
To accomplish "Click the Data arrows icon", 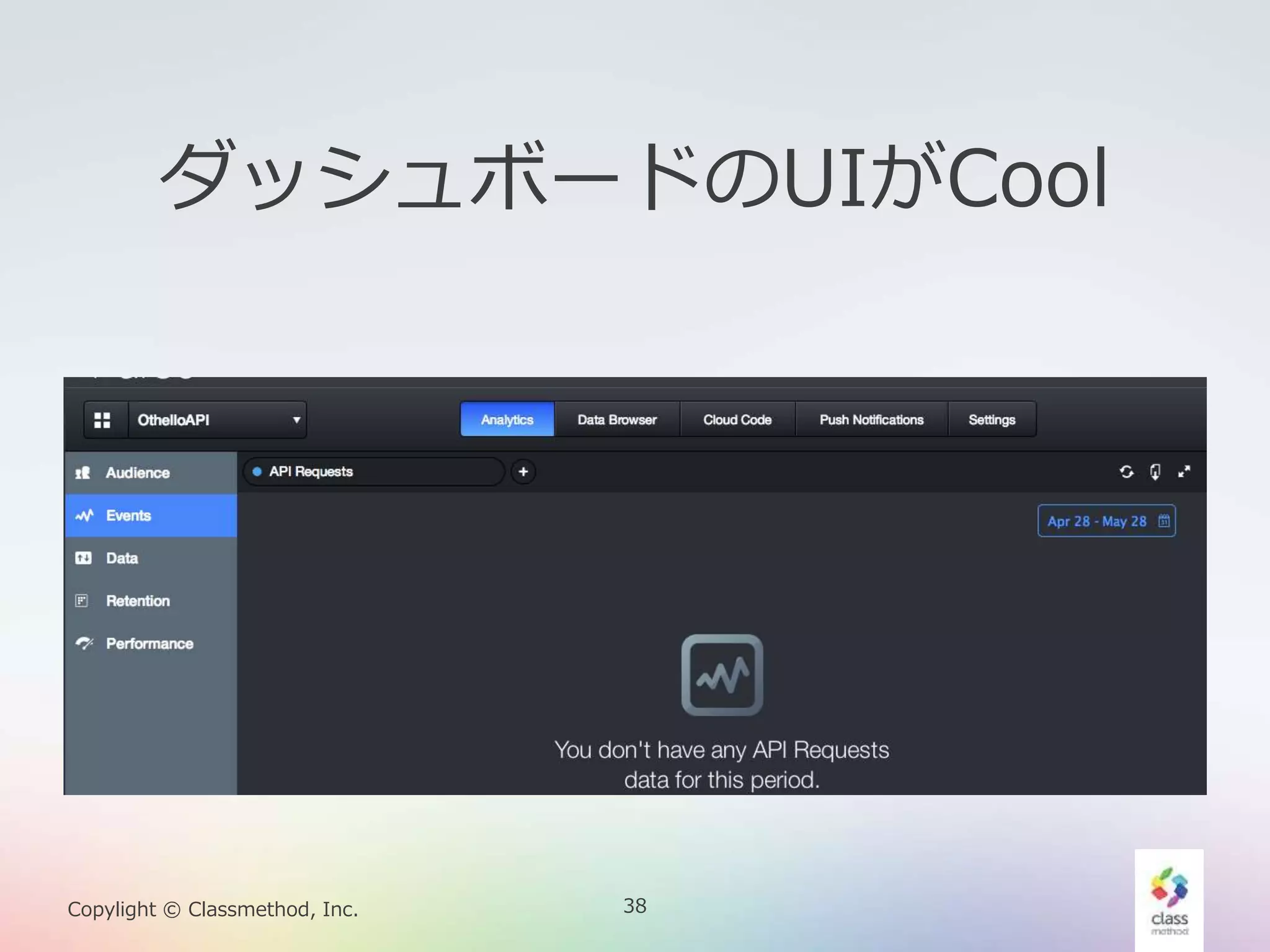I will [83, 558].
